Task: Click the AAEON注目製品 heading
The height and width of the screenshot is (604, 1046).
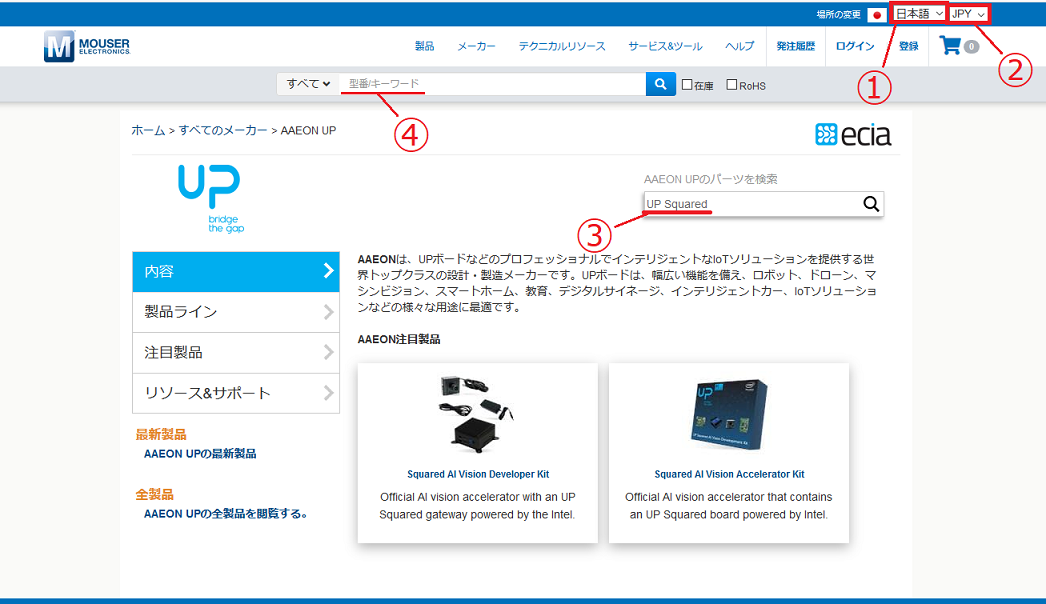Action: coord(399,339)
